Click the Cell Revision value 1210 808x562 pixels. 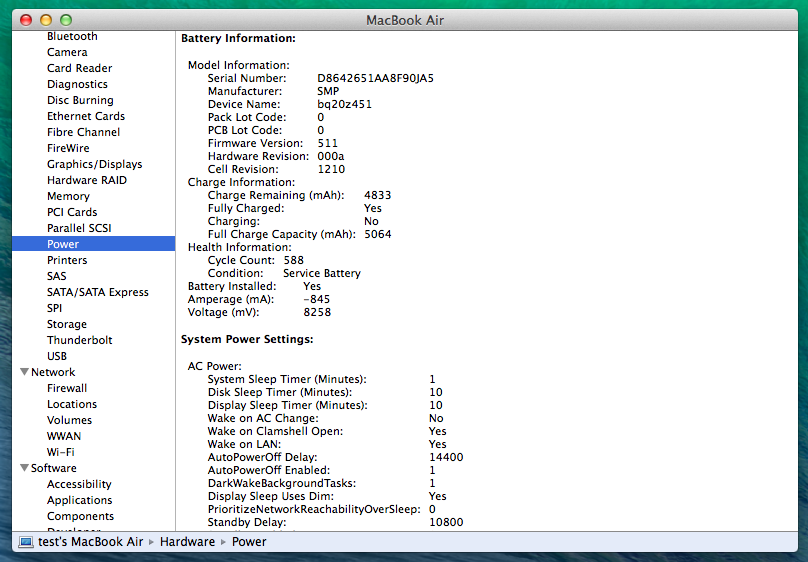(331, 169)
